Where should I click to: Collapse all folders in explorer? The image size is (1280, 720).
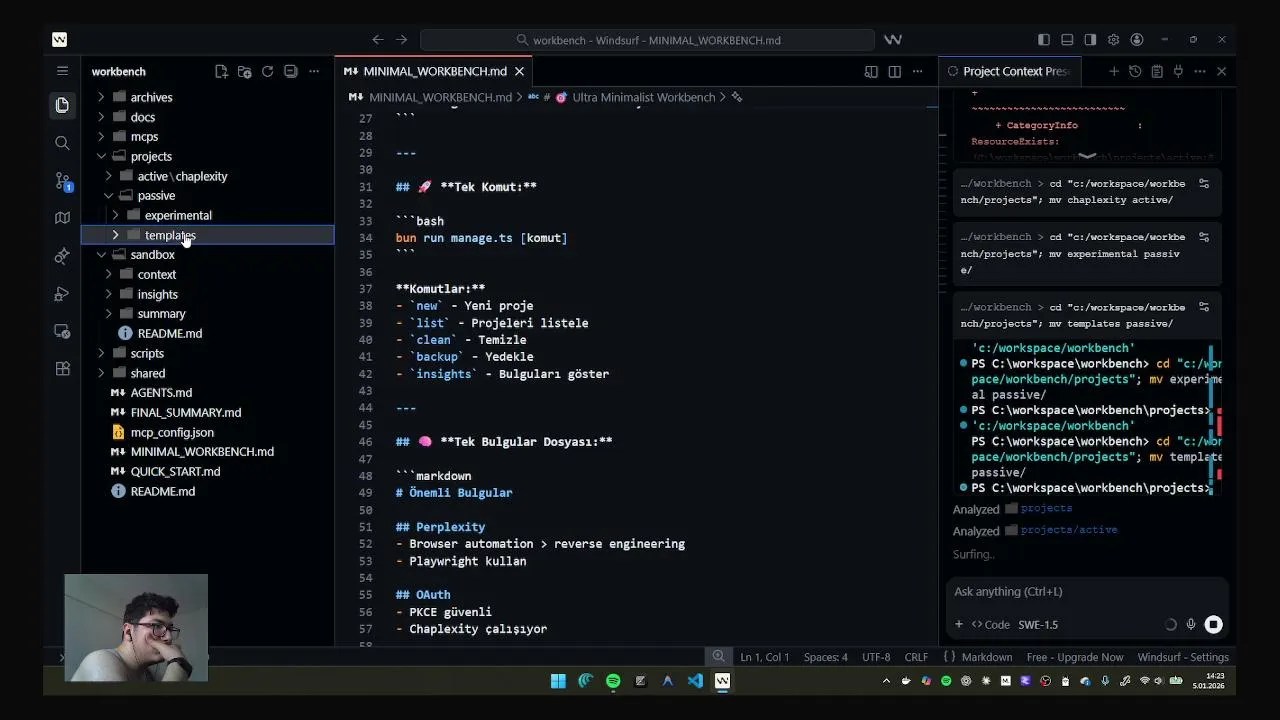pyautogui.click(x=290, y=72)
